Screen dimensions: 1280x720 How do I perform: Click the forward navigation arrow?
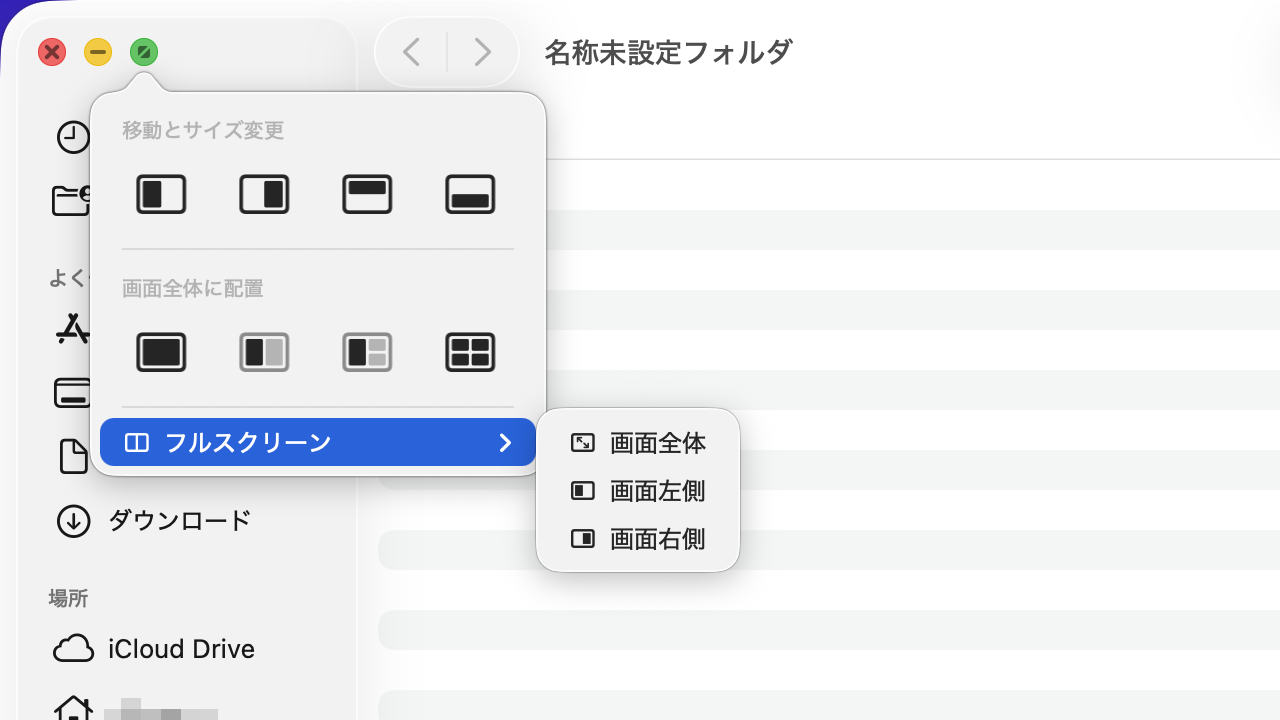coord(483,51)
